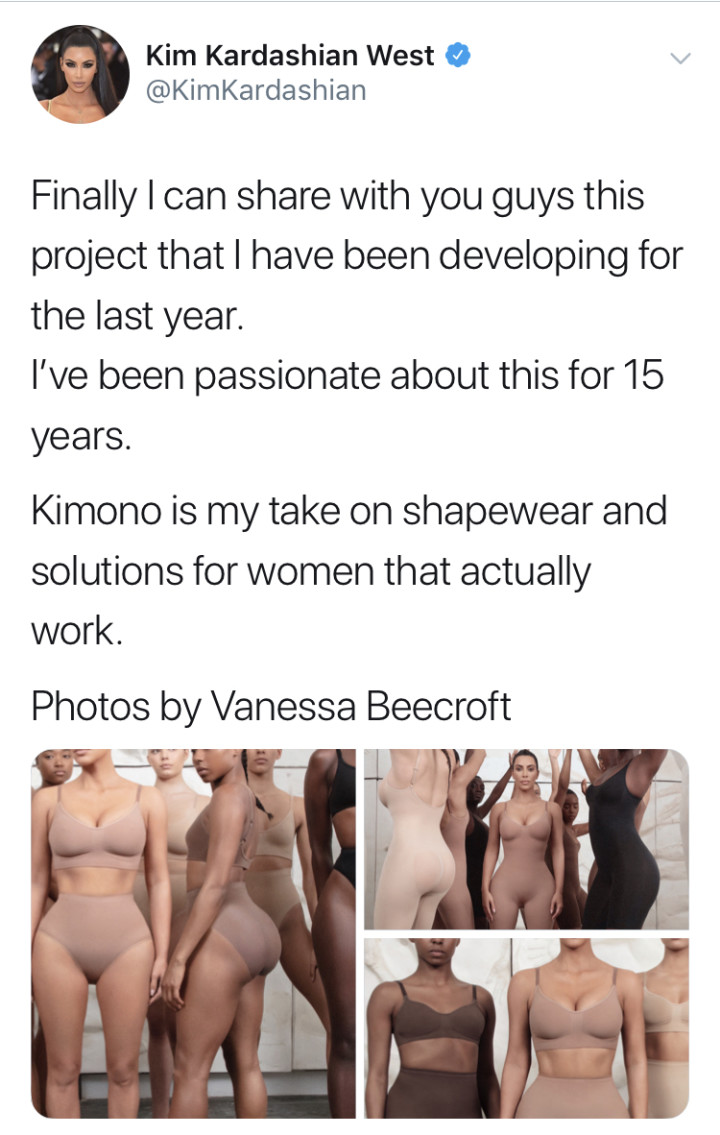
Task: Click the name 'Vanessa Beecroft'
Action: [x=361, y=706]
